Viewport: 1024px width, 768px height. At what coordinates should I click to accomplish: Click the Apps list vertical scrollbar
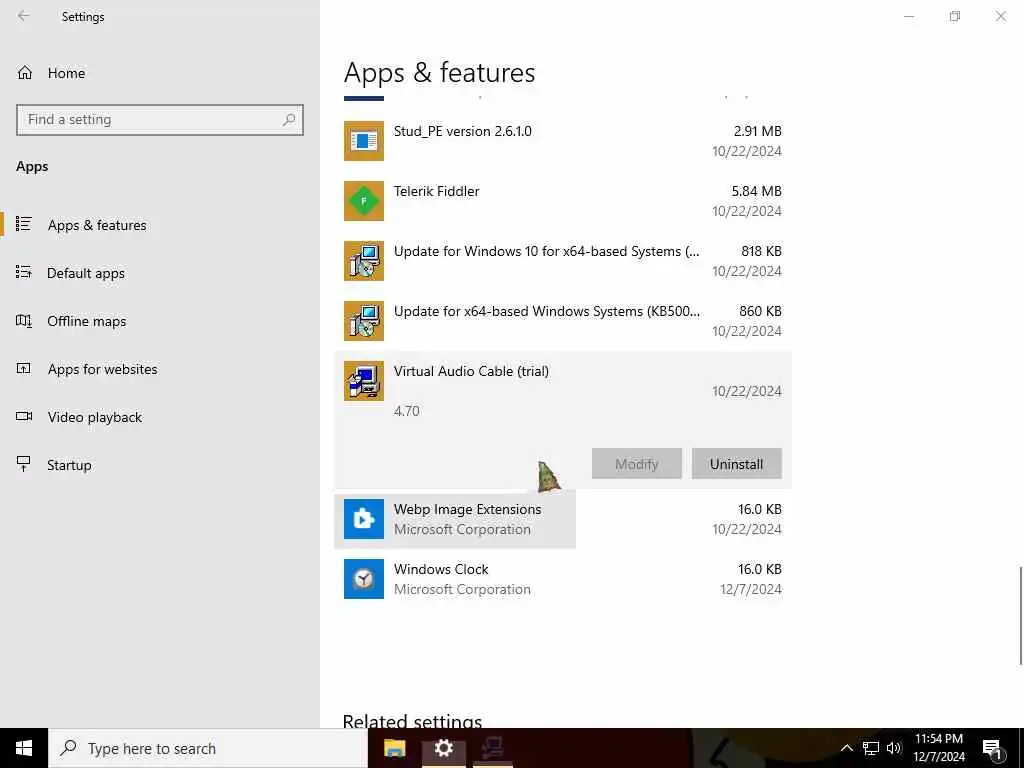pos(1021,616)
